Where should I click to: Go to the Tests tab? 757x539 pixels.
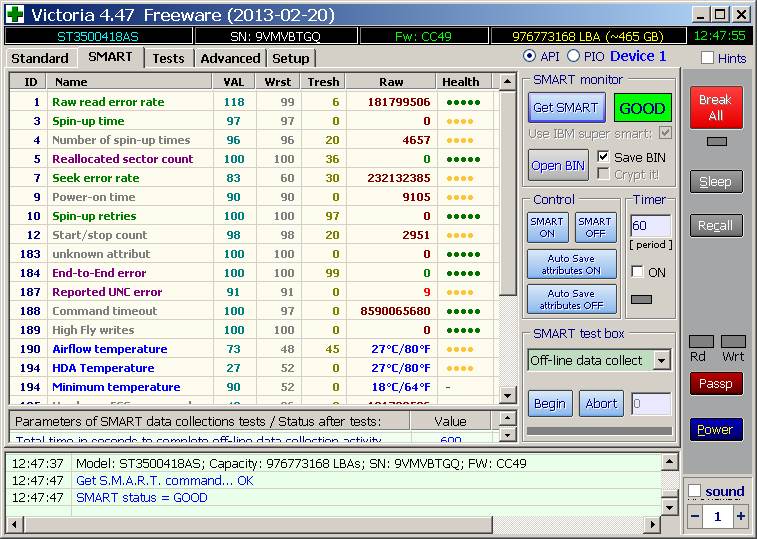click(168, 58)
